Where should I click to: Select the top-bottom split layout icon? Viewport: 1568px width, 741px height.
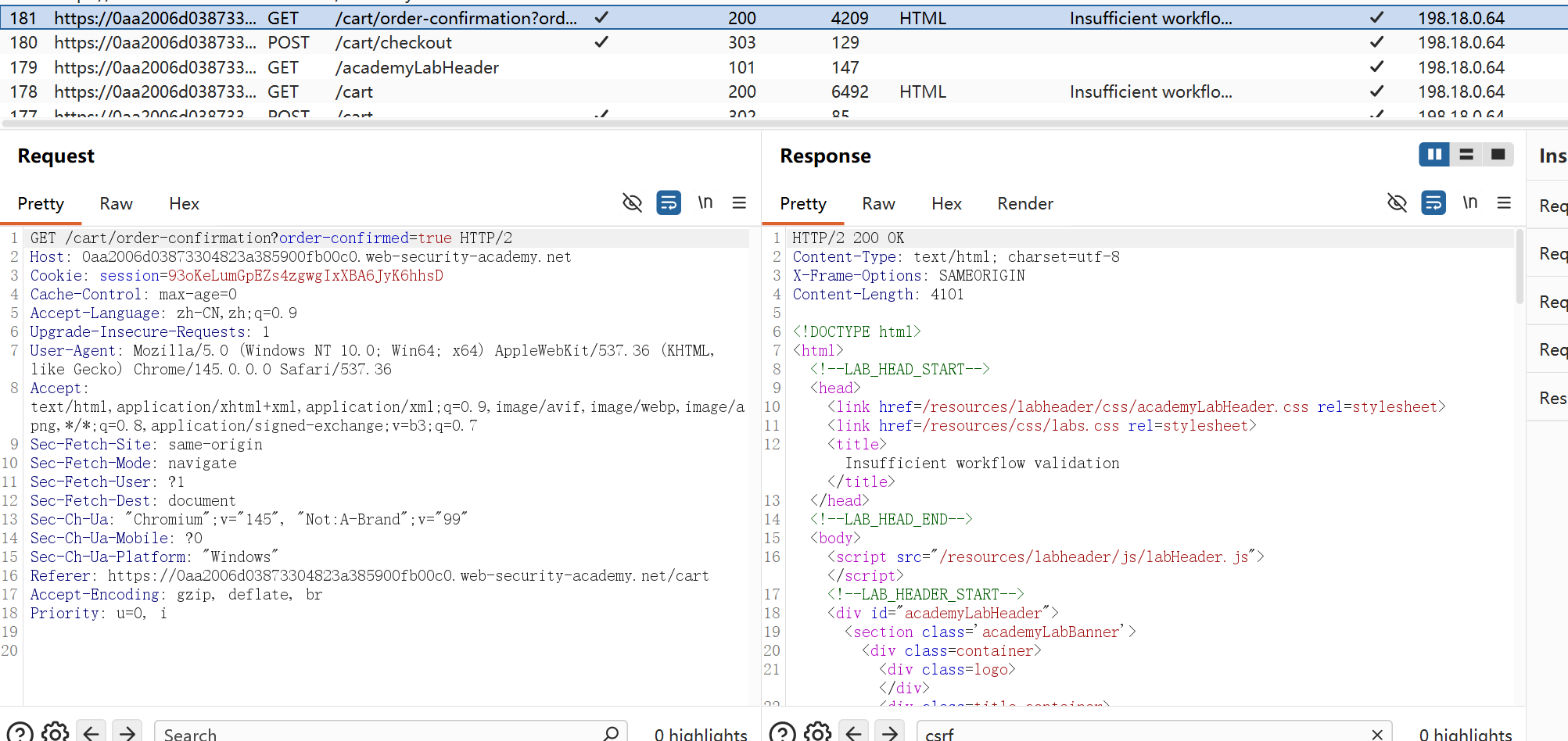[x=1466, y=155]
